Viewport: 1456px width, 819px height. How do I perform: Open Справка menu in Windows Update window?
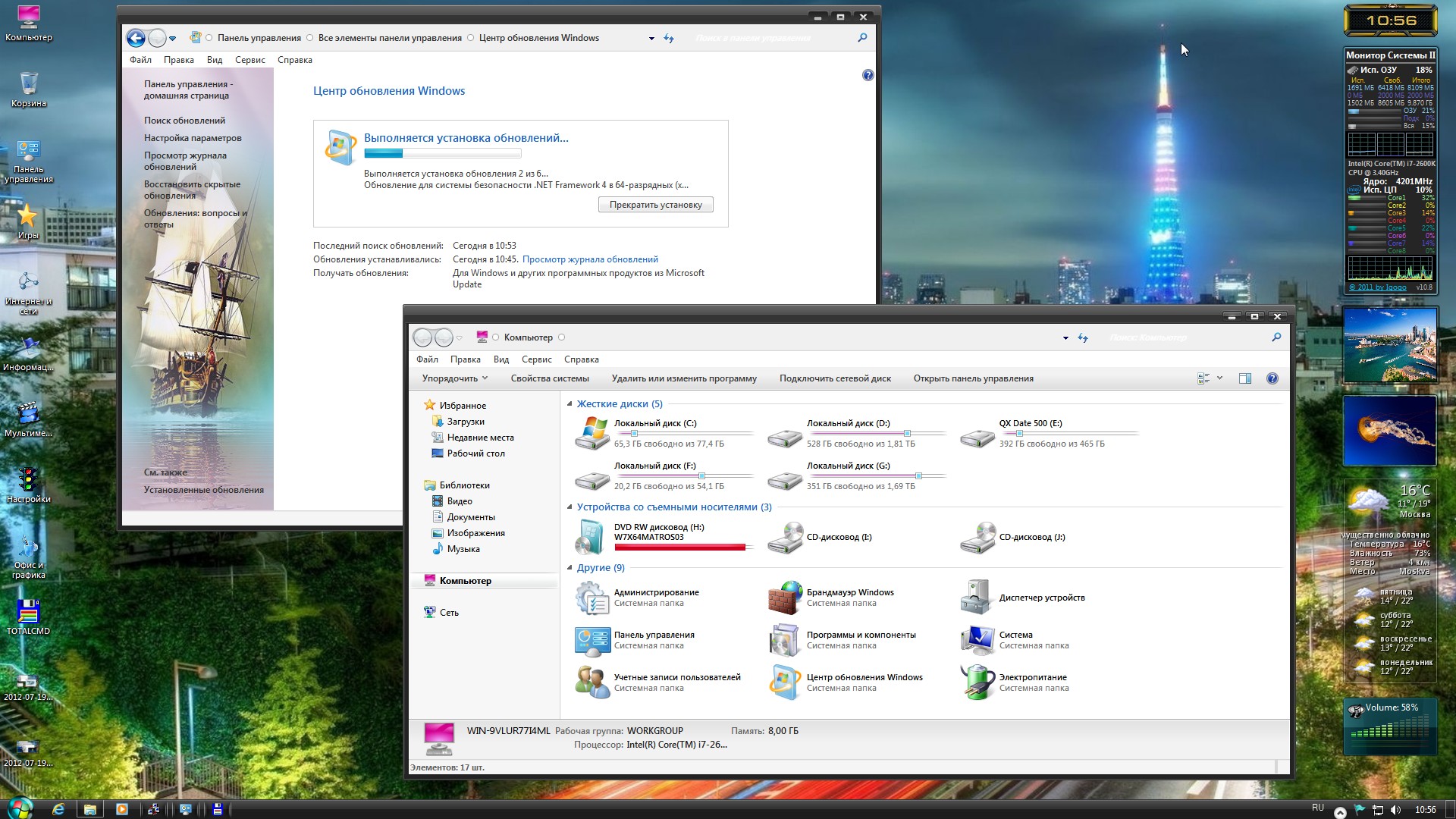(x=295, y=60)
